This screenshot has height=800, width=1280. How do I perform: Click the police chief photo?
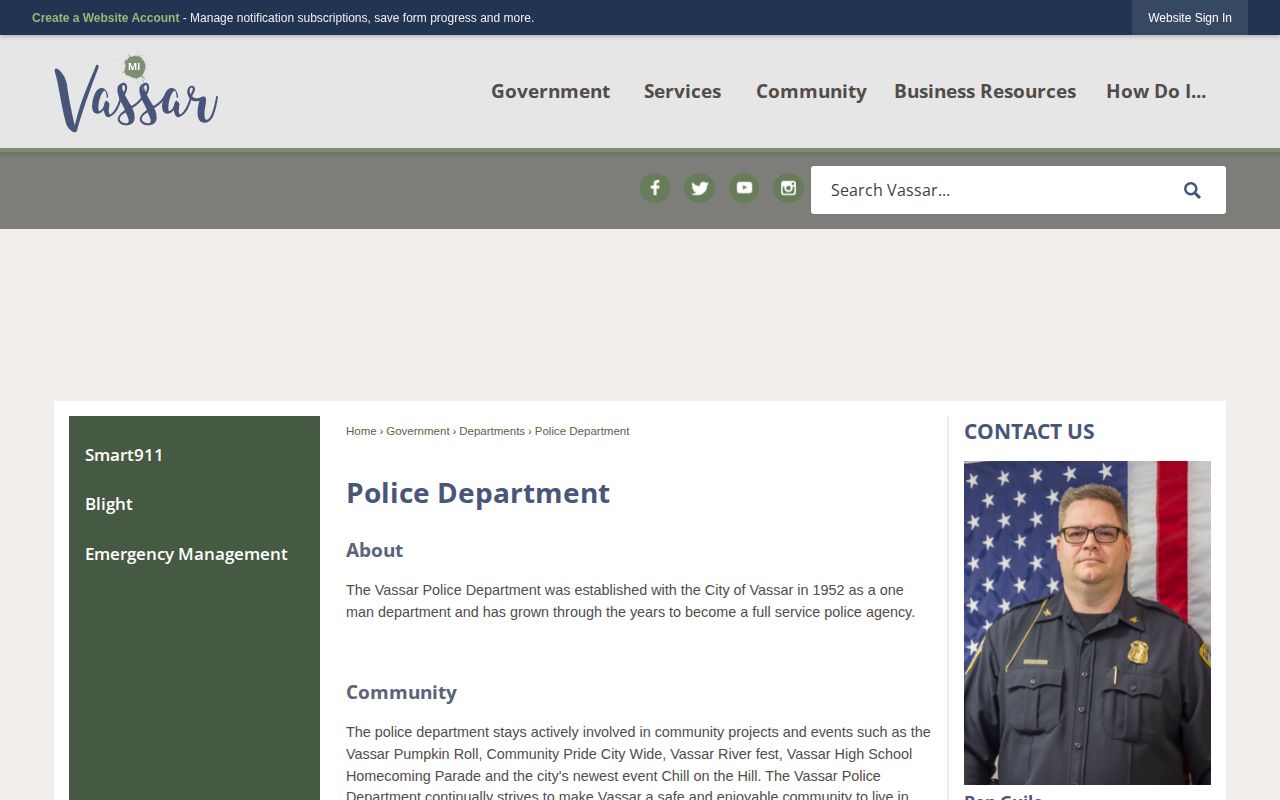pyautogui.click(x=1087, y=622)
